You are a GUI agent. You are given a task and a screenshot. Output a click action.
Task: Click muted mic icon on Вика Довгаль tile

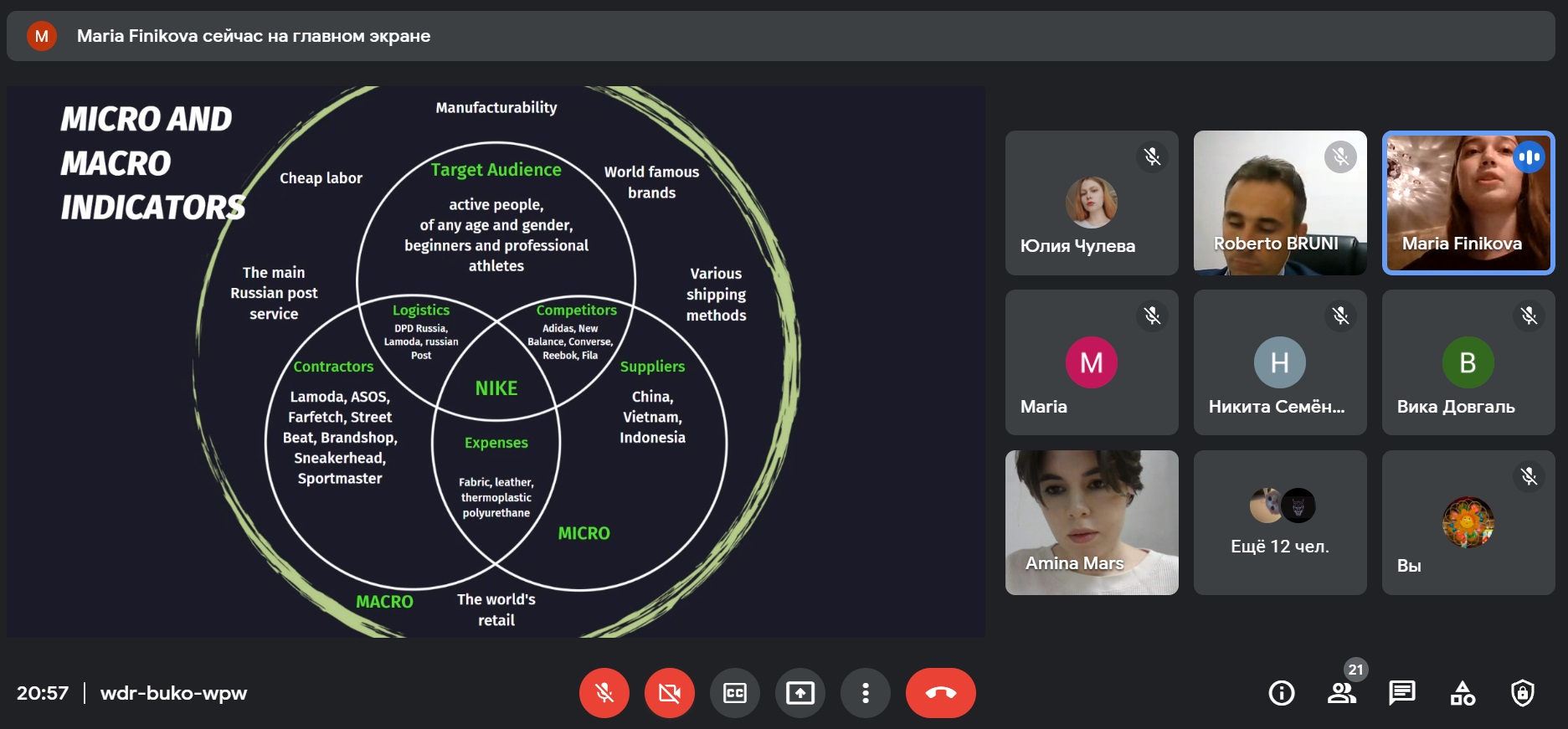pyautogui.click(x=1529, y=316)
